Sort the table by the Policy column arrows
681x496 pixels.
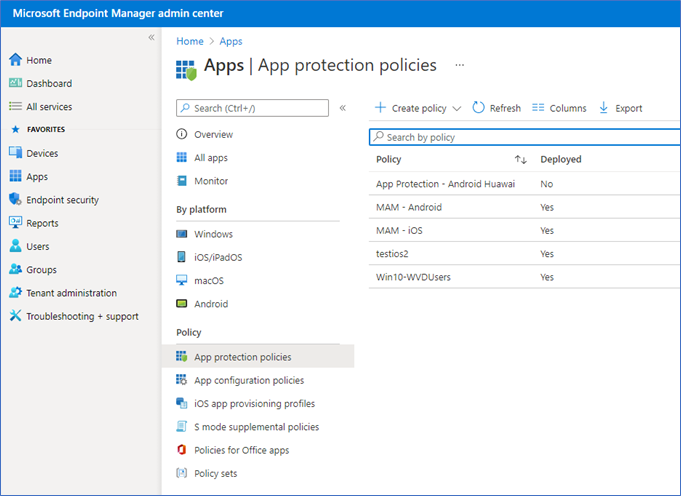[x=521, y=159]
